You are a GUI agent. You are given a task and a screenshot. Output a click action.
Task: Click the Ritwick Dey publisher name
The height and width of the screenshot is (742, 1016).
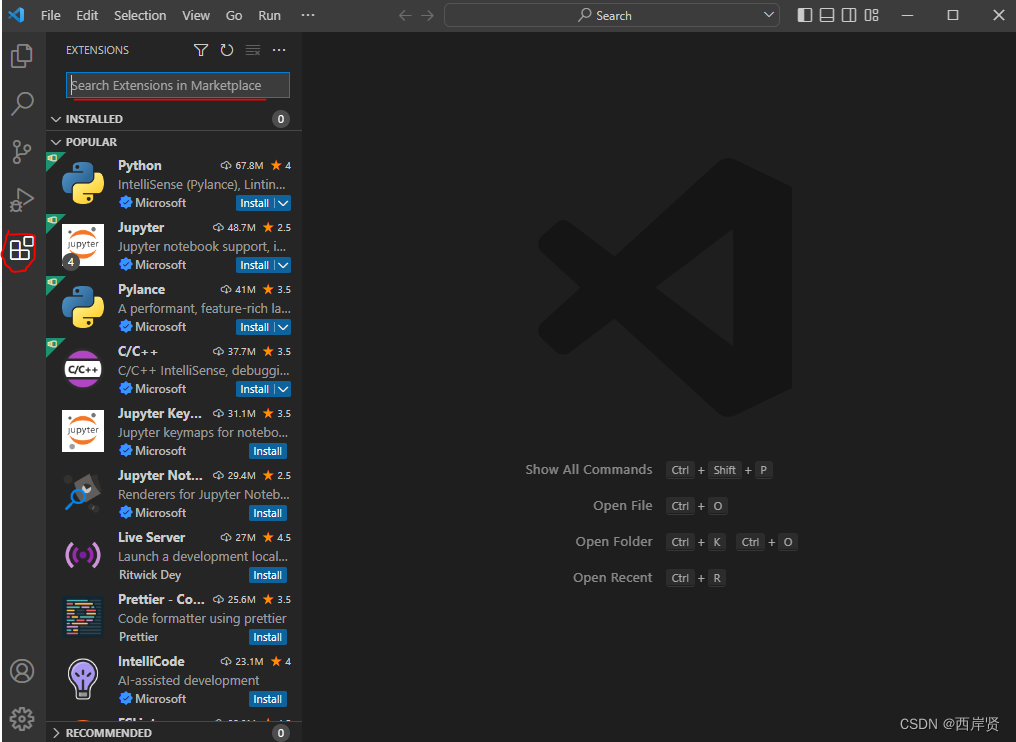(150, 575)
